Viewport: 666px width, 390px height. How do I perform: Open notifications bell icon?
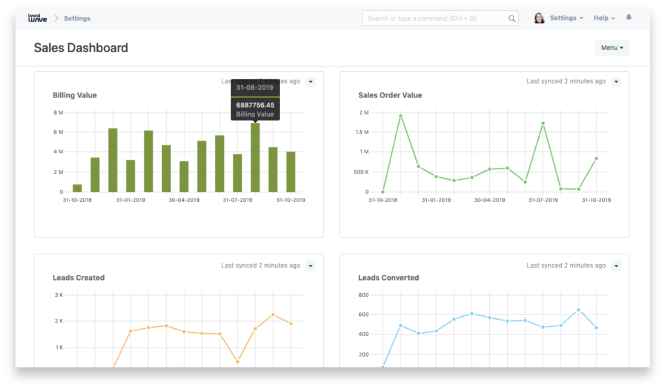point(629,17)
